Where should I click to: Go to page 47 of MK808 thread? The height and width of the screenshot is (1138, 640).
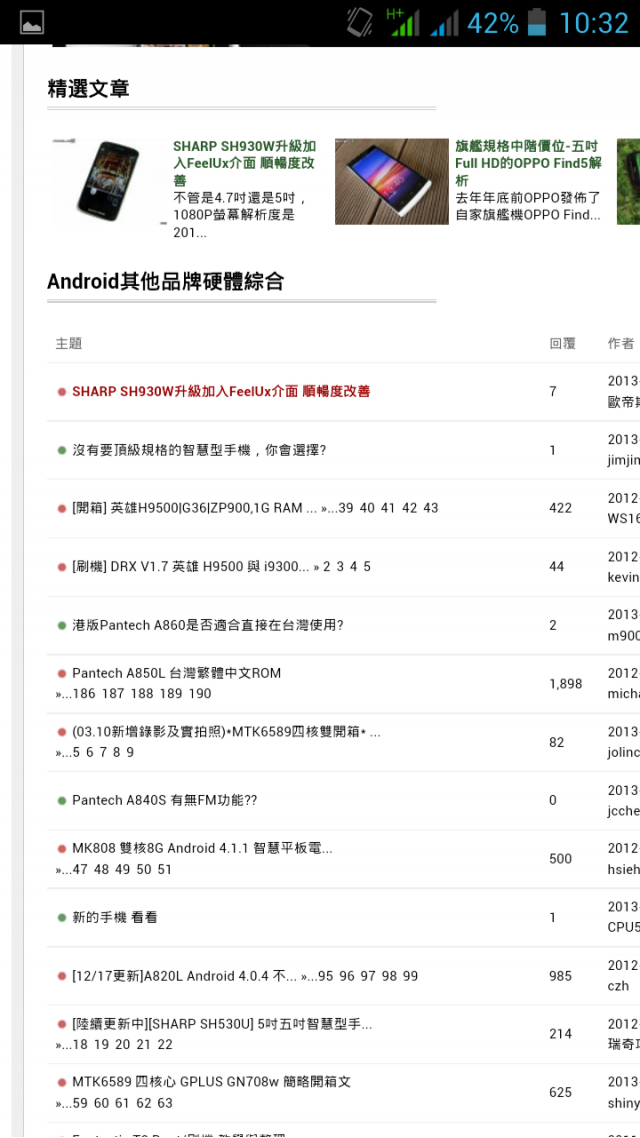click(x=80, y=869)
